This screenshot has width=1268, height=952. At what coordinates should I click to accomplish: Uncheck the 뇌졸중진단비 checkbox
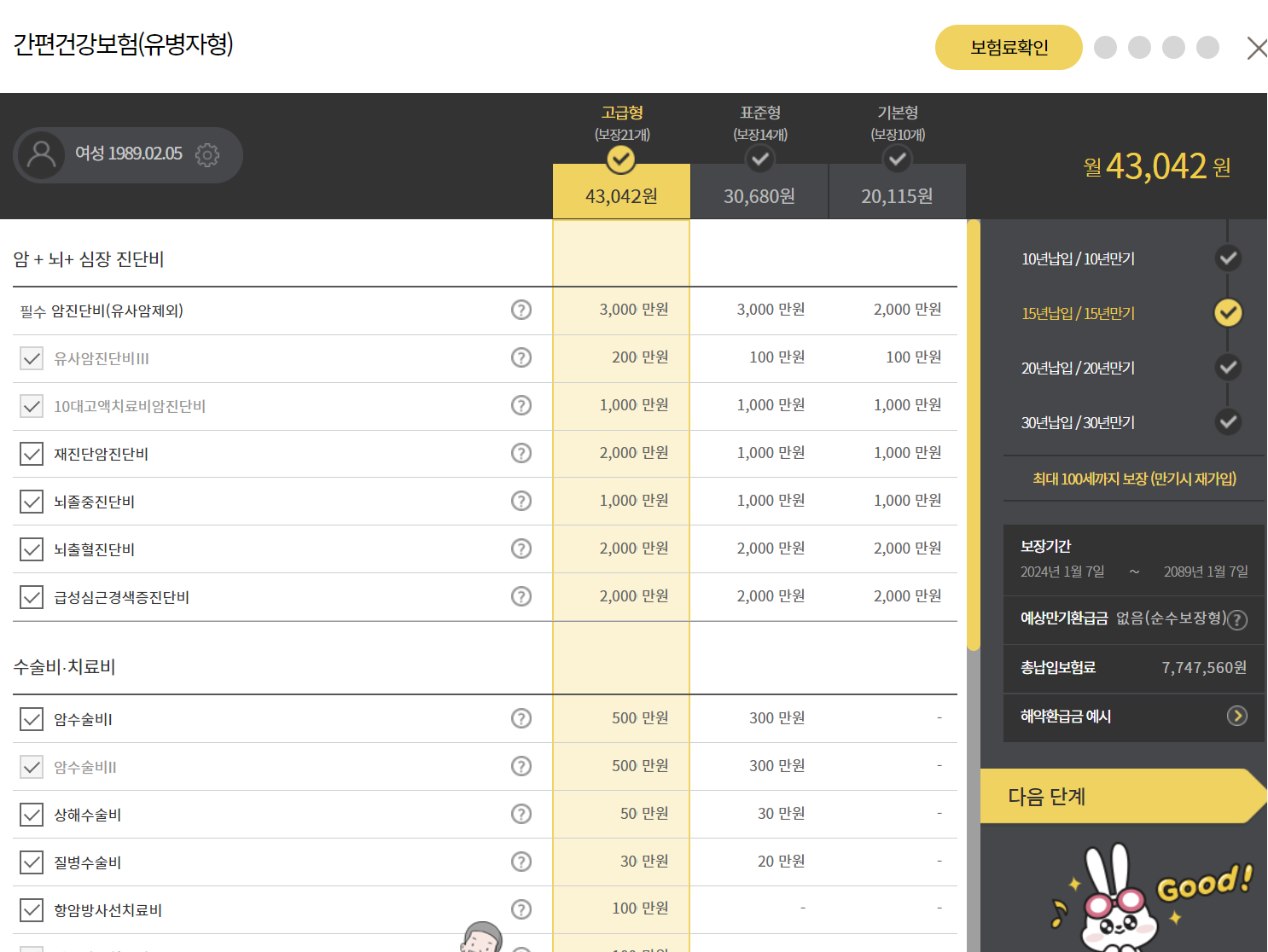[x=32, y=502]
